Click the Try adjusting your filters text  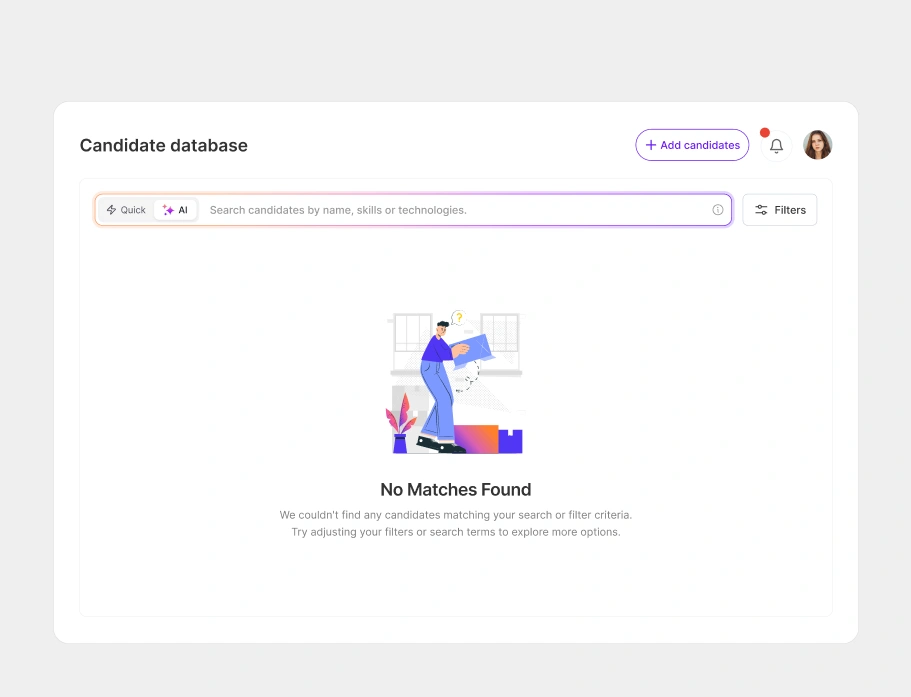point(456,532)
